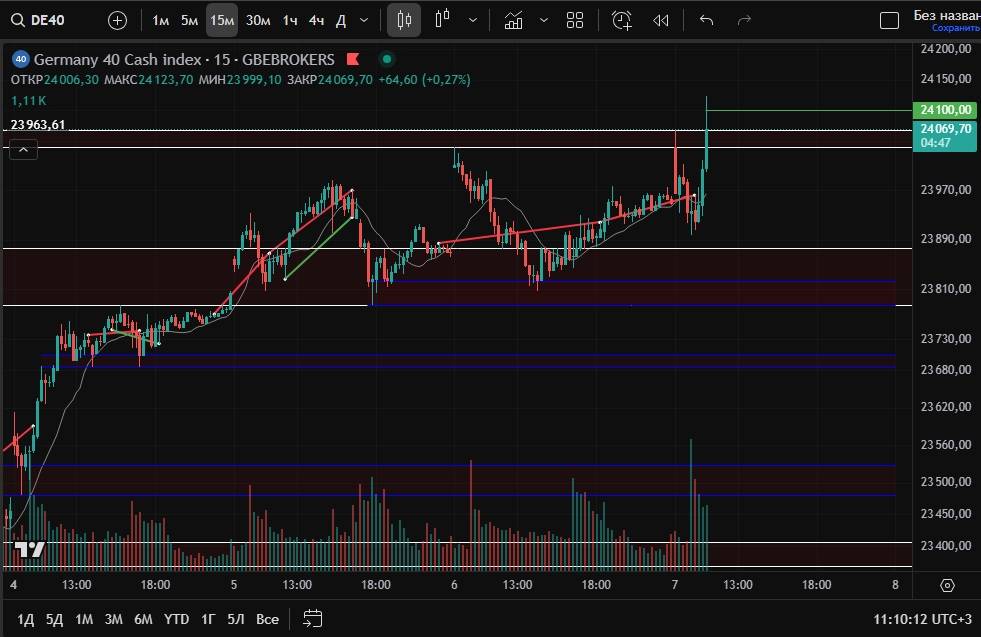This screenshot has height=637, width=981.
Task: Select the 15м timeframe
Action: click(222, 20)
